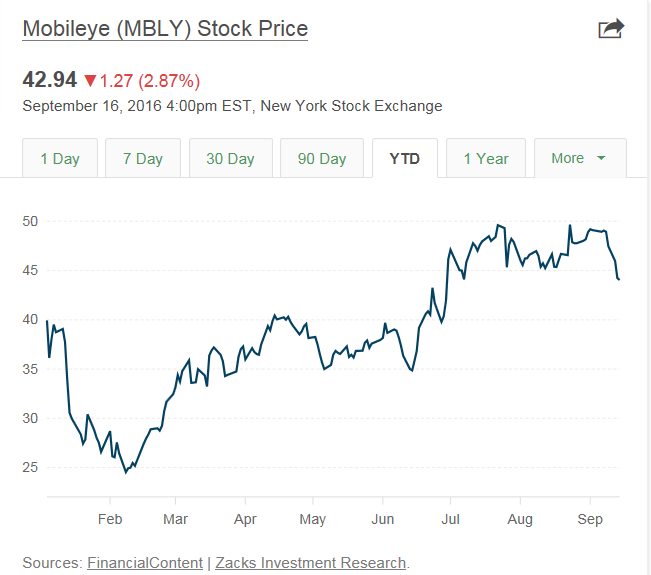Click the 25 label on the y-axis

tap(30, 467)
